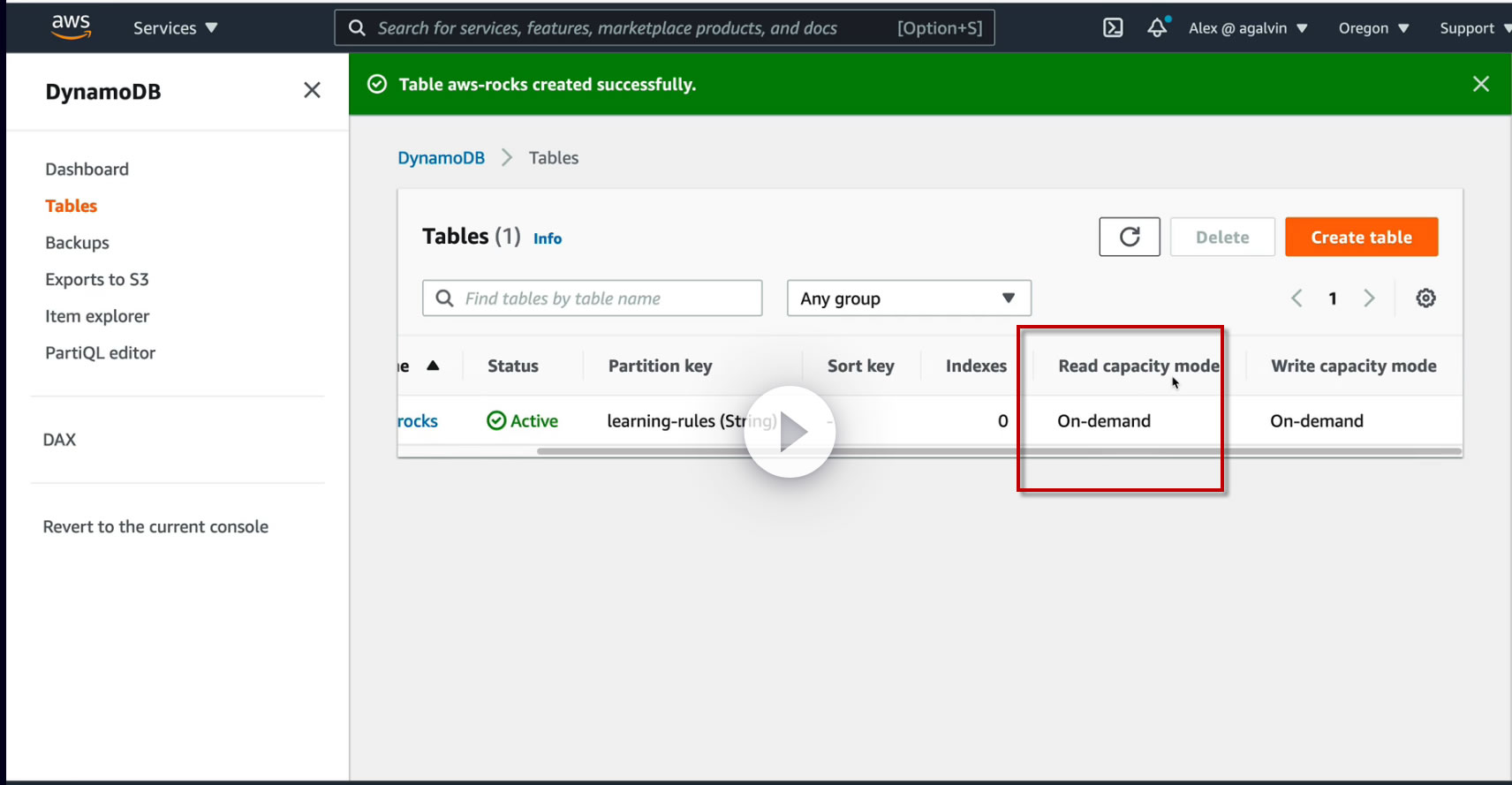Click the Create table button
The image size is (1512, 785).
tap(1361, 237)
